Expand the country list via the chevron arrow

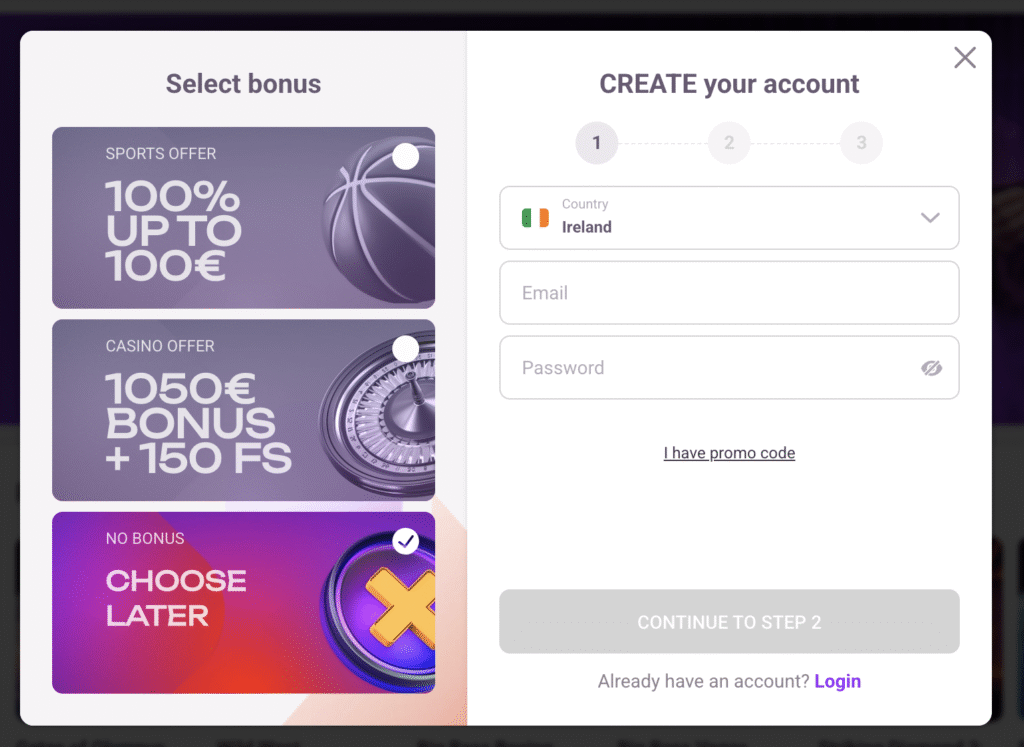point(930,218)
